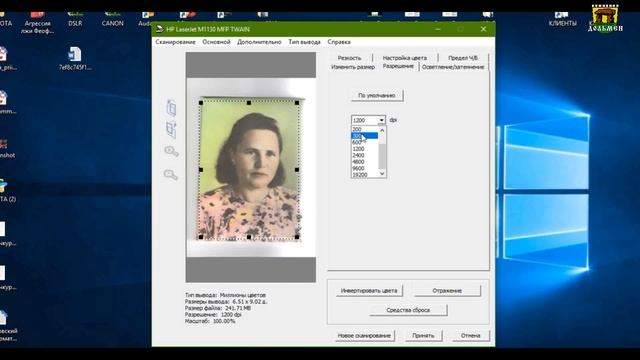This screenshot has width=640, height=360.
Task: Click the scanner icon in the title bar
Action: click(x=160, y=29)
